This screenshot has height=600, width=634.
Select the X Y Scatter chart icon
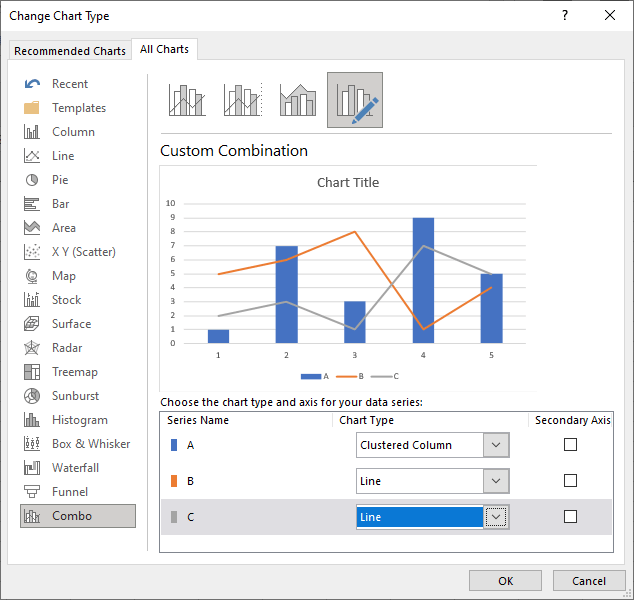click(x=32, y=252)
